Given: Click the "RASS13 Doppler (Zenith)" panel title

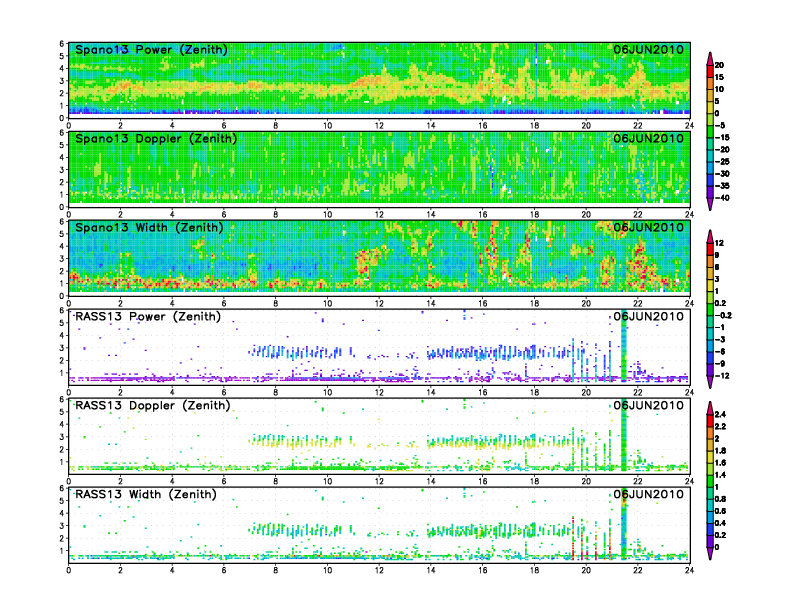Looking at the screenshot, I should tap(153, 405).
